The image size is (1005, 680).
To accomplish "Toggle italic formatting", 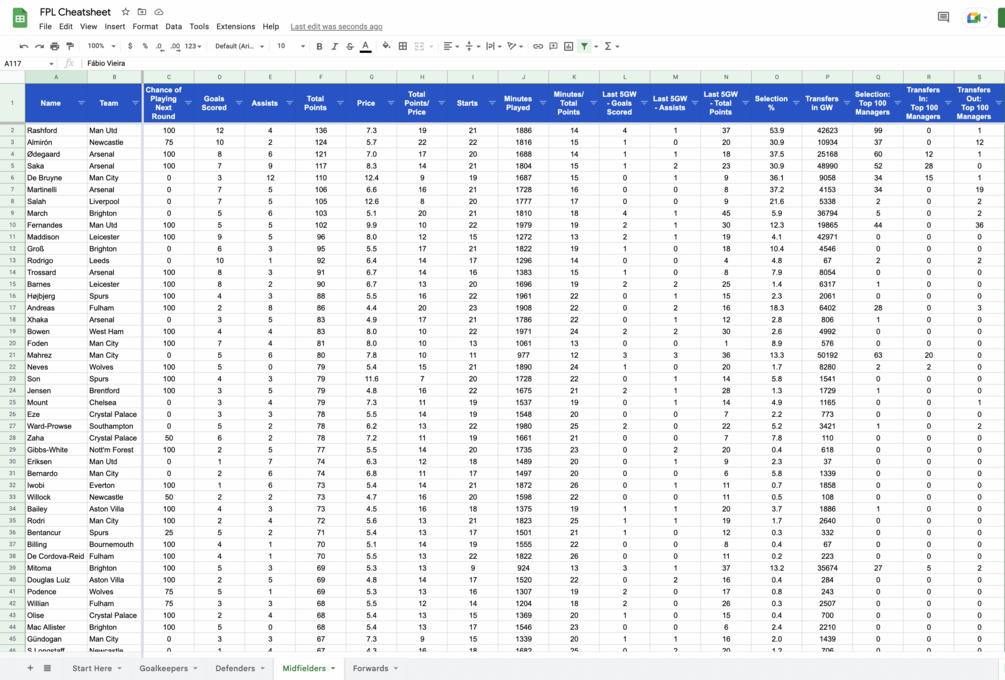I will [335, 46].
